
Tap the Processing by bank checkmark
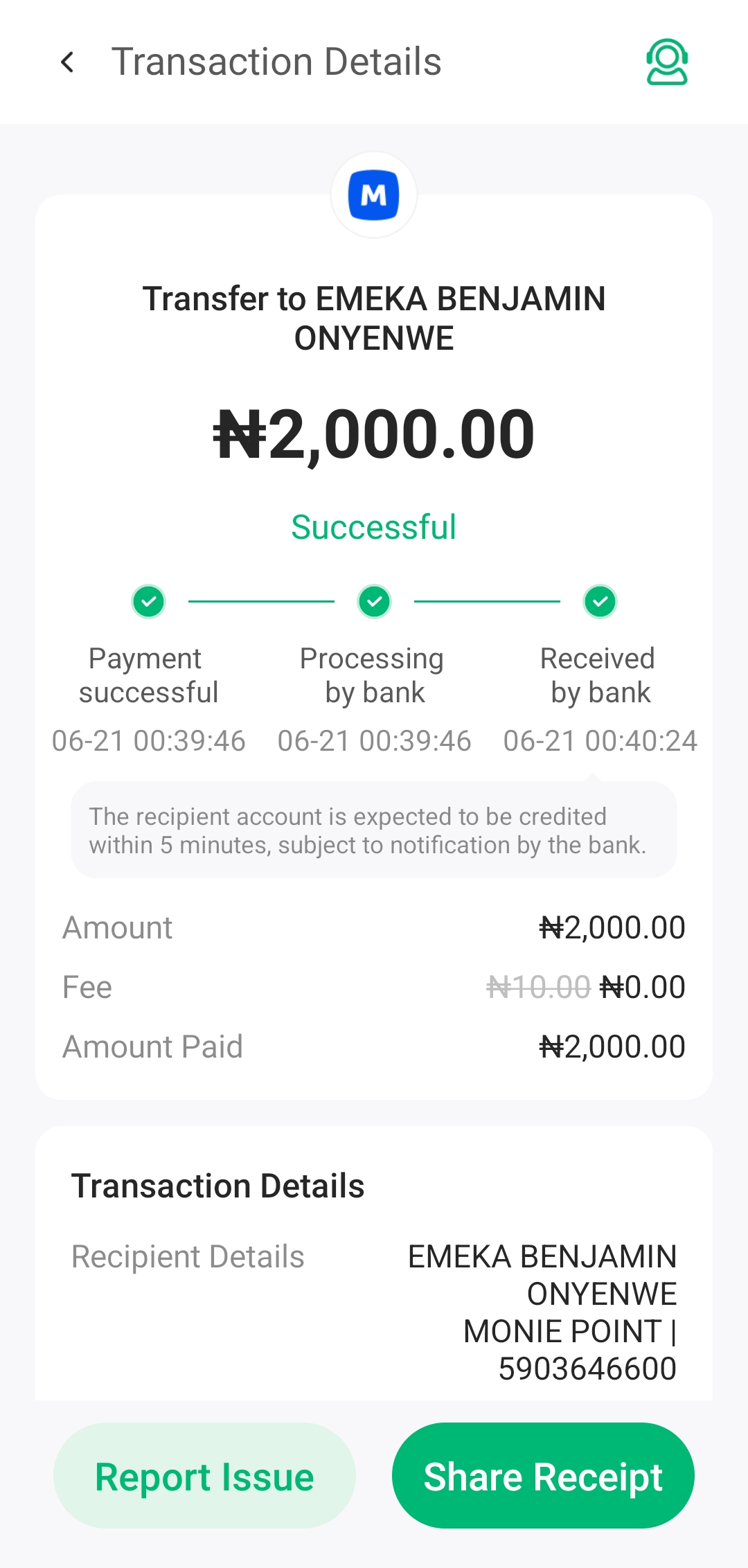(374, 601)
